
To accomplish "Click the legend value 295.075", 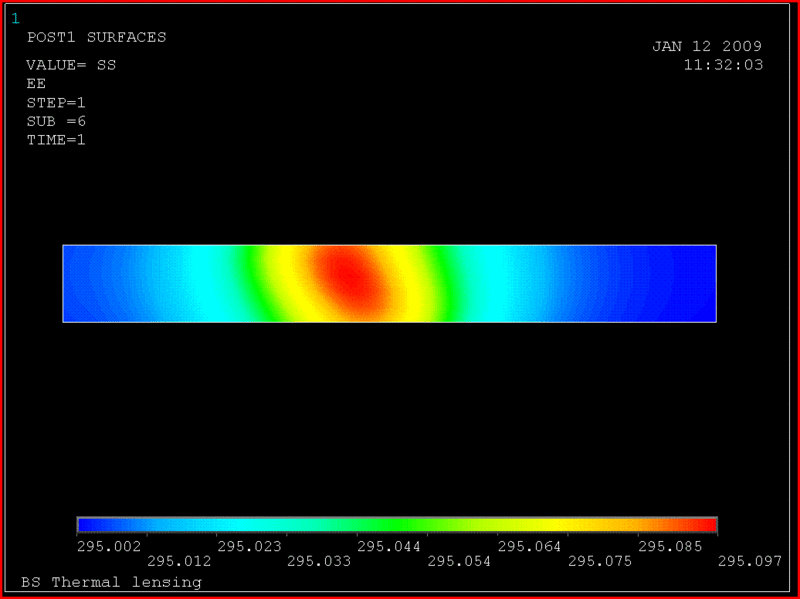I will pyautogui.click(x=600, y=561).
